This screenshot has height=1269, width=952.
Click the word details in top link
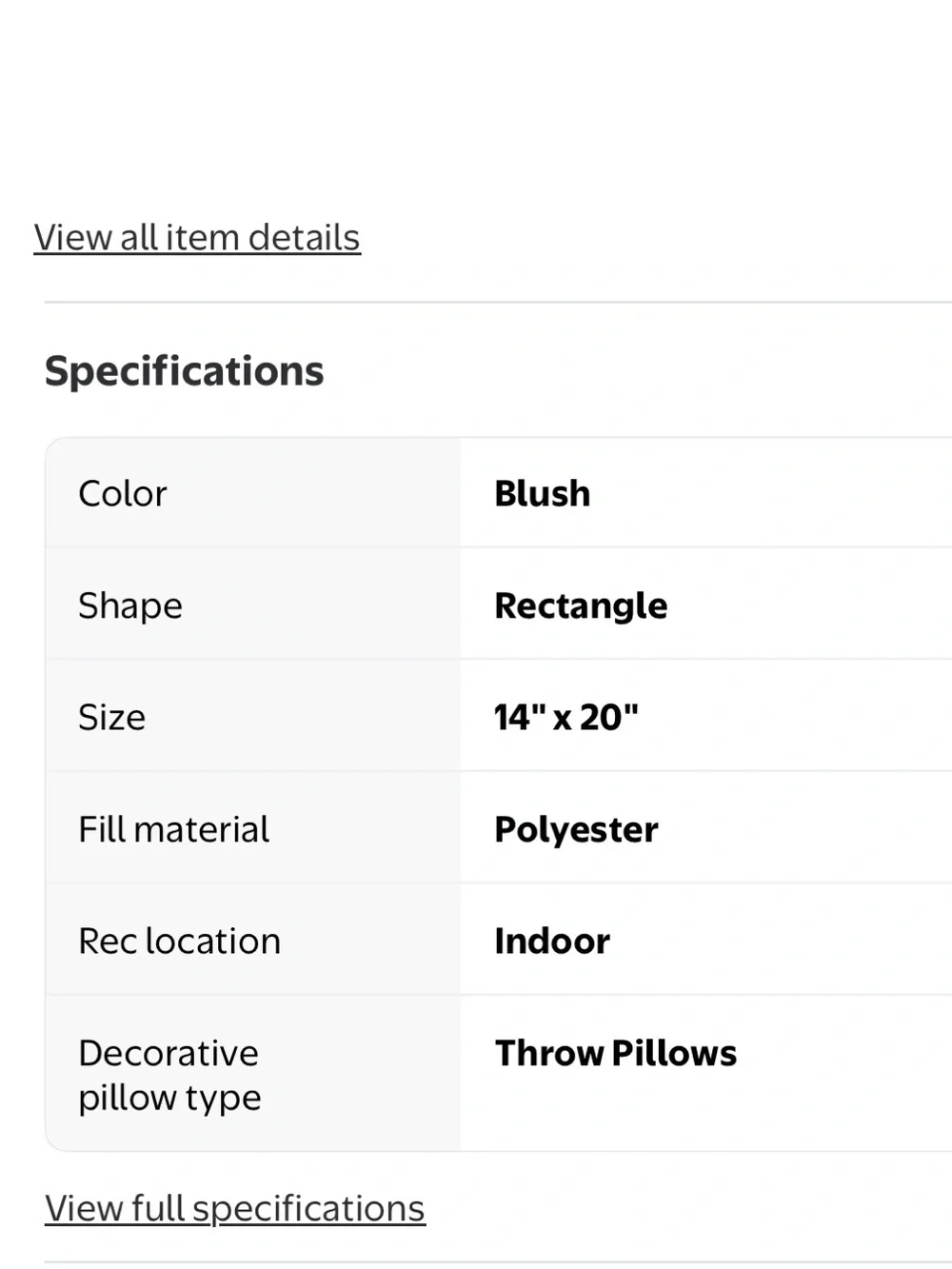(305, 238)
